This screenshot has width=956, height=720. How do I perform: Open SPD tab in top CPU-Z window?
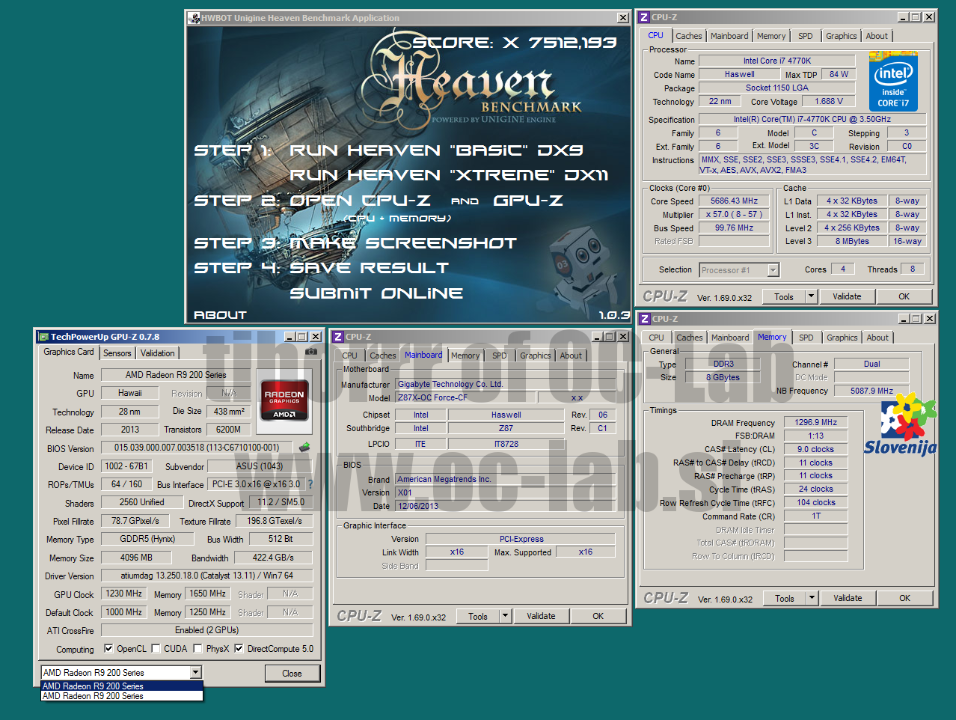click(x=805, y=36)
